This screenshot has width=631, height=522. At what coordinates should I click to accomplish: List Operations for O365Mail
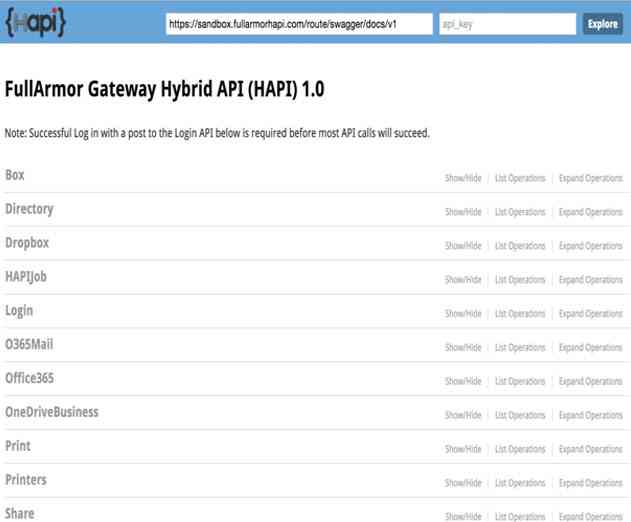(x=520, y=347)
